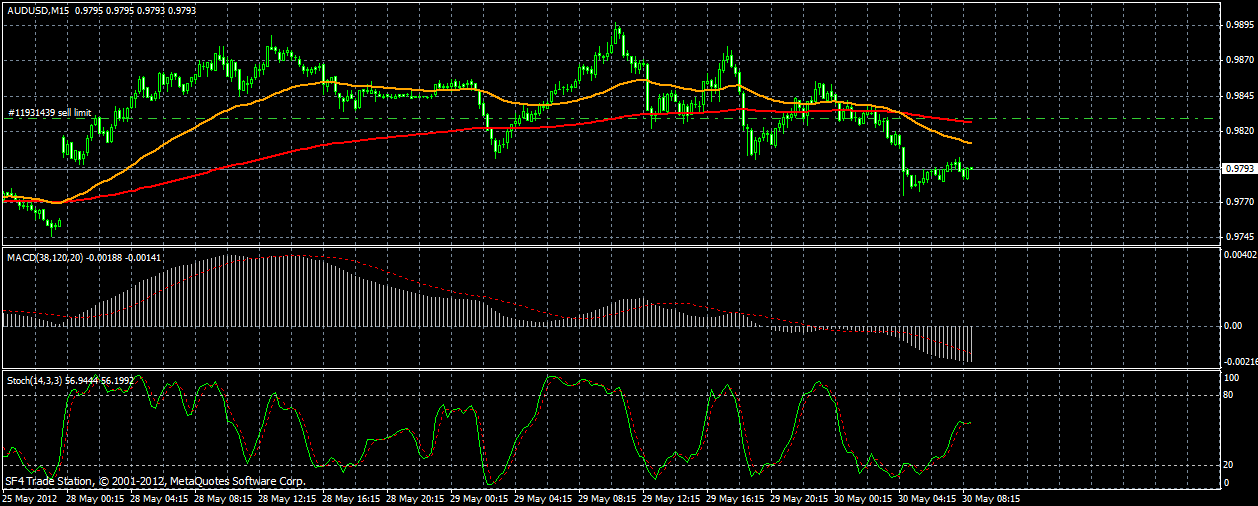
Task: Click the 29 May 08:15 time label
Action: [x=605, y=497]
